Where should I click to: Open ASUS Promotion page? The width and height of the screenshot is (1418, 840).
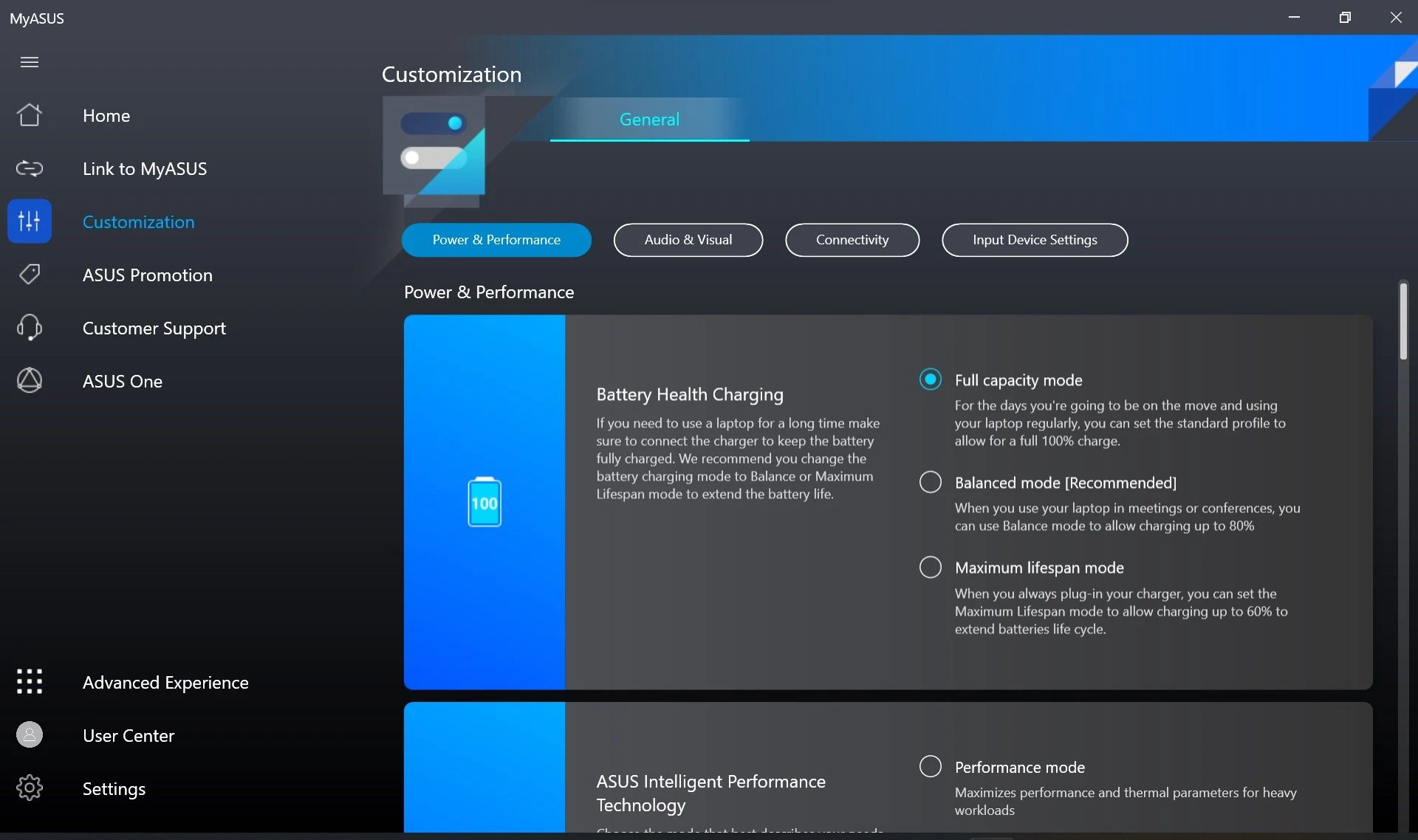point(148,275)
